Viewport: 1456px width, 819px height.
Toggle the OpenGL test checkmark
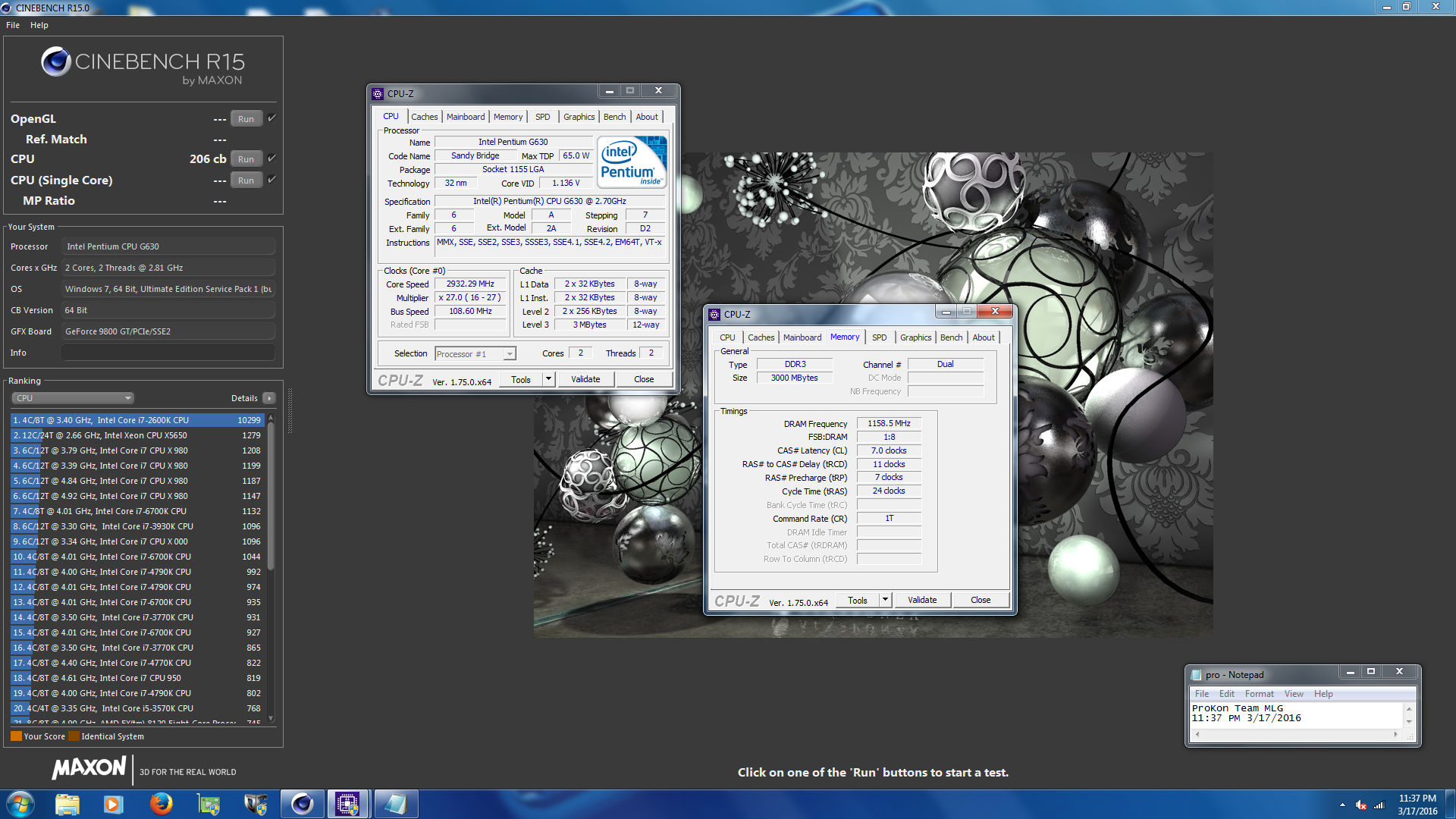pos(272,118)
